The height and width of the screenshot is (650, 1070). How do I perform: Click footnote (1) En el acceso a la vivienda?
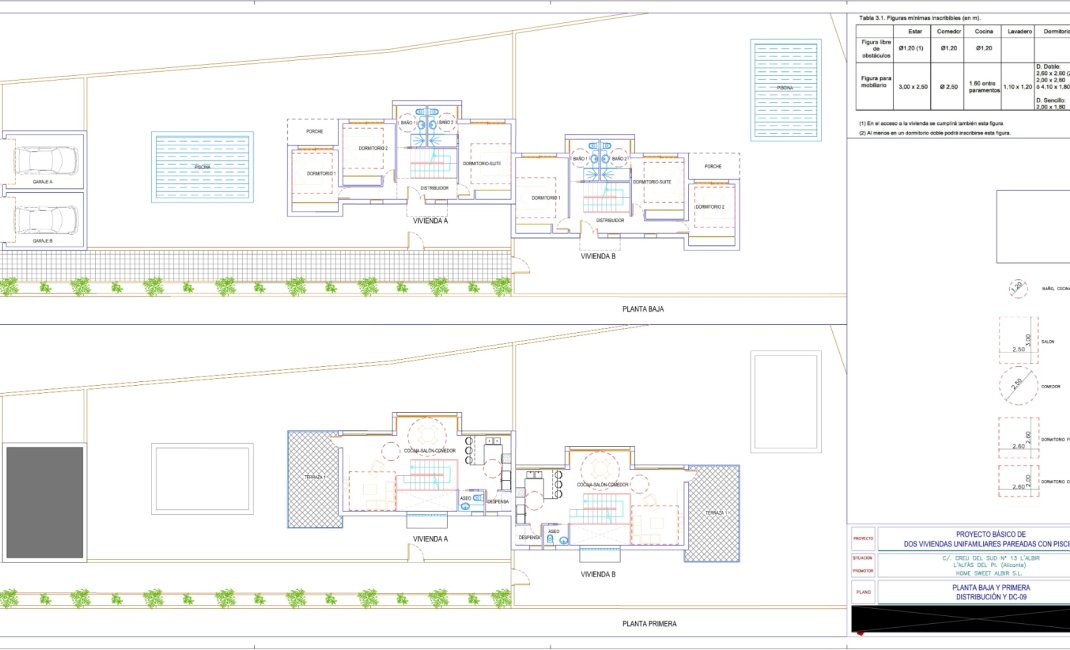click(931, 123)
